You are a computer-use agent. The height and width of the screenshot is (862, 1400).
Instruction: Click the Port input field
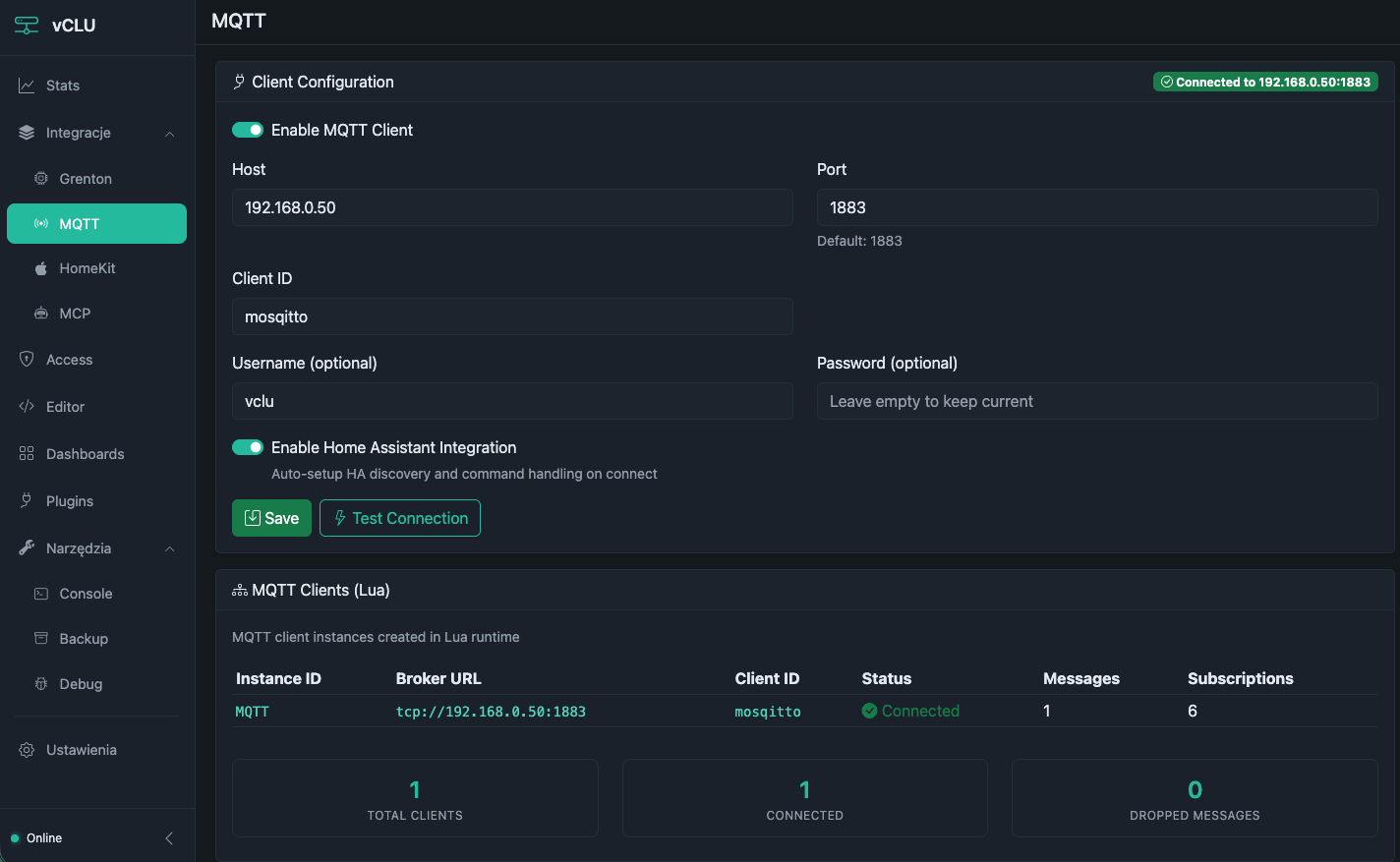1097,207
